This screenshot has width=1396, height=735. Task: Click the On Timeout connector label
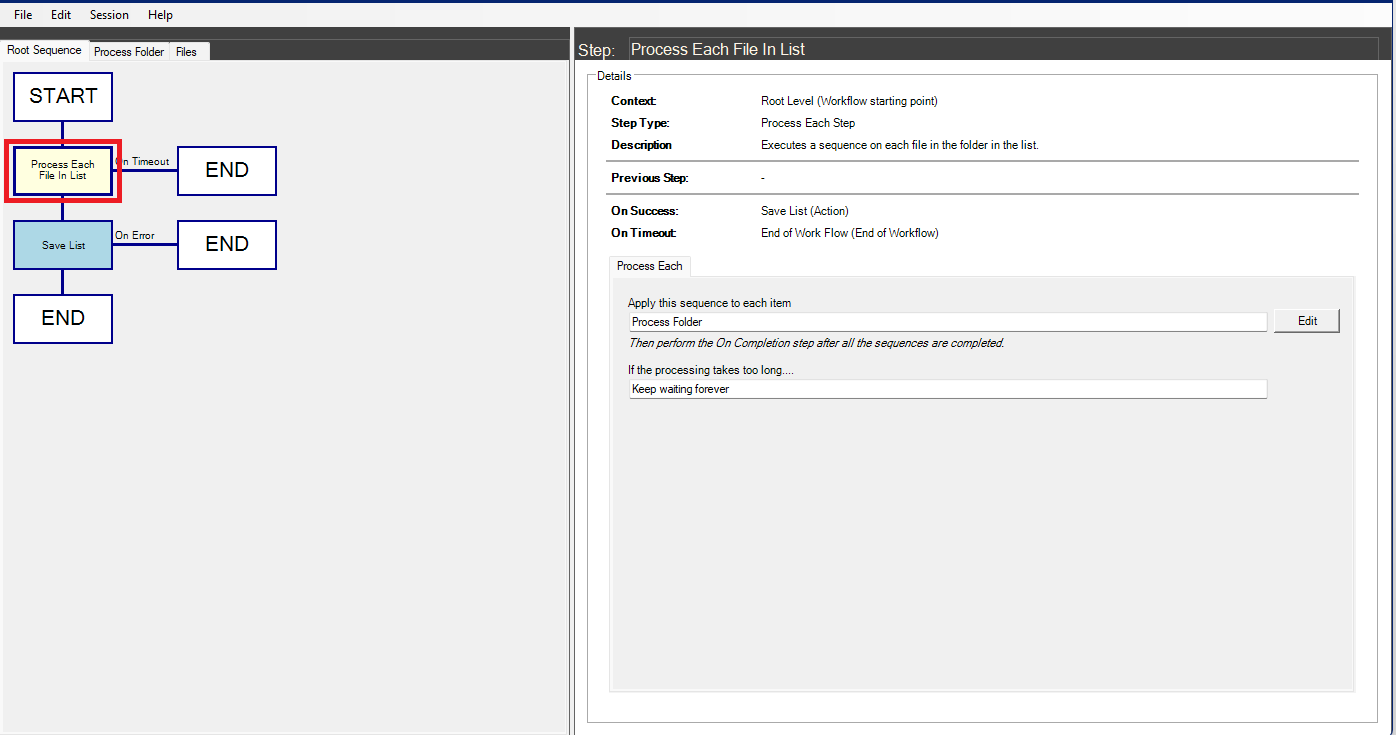point(143,161)
